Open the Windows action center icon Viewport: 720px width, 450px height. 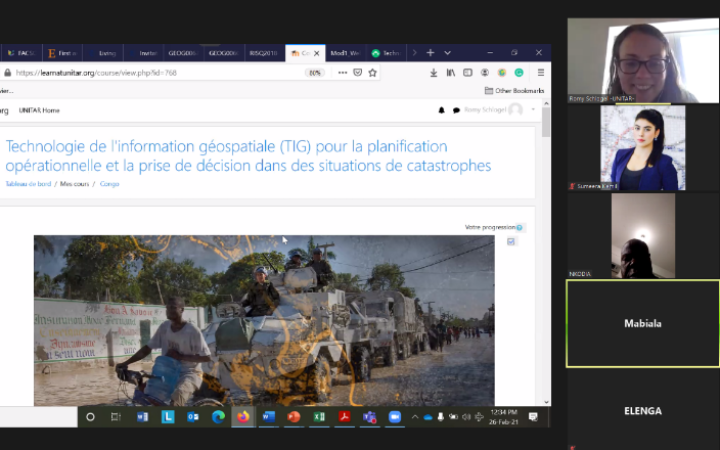pyautogui.click(x=533, y=417)
